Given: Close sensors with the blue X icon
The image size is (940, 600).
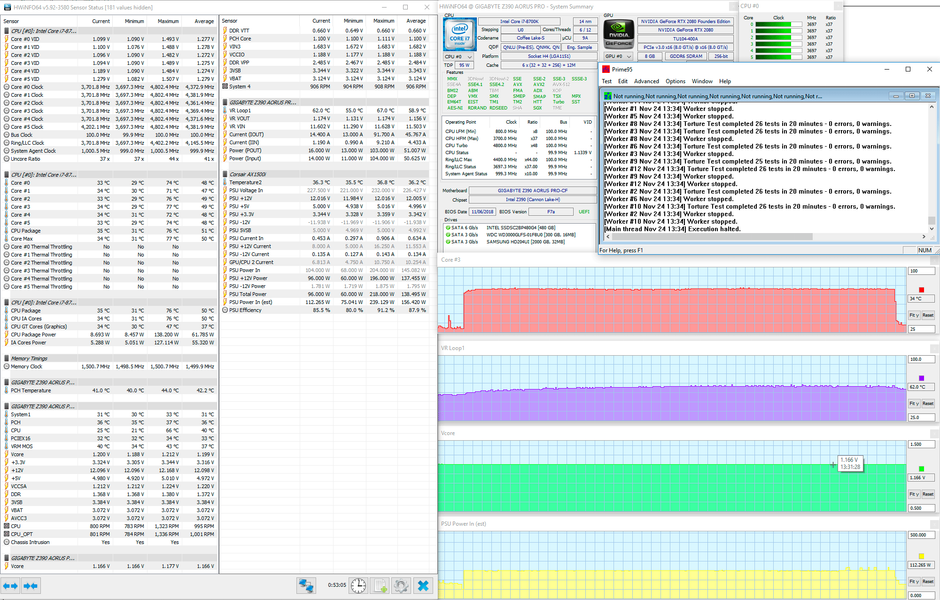Looking at the screenshot, I should click(423, 585).
